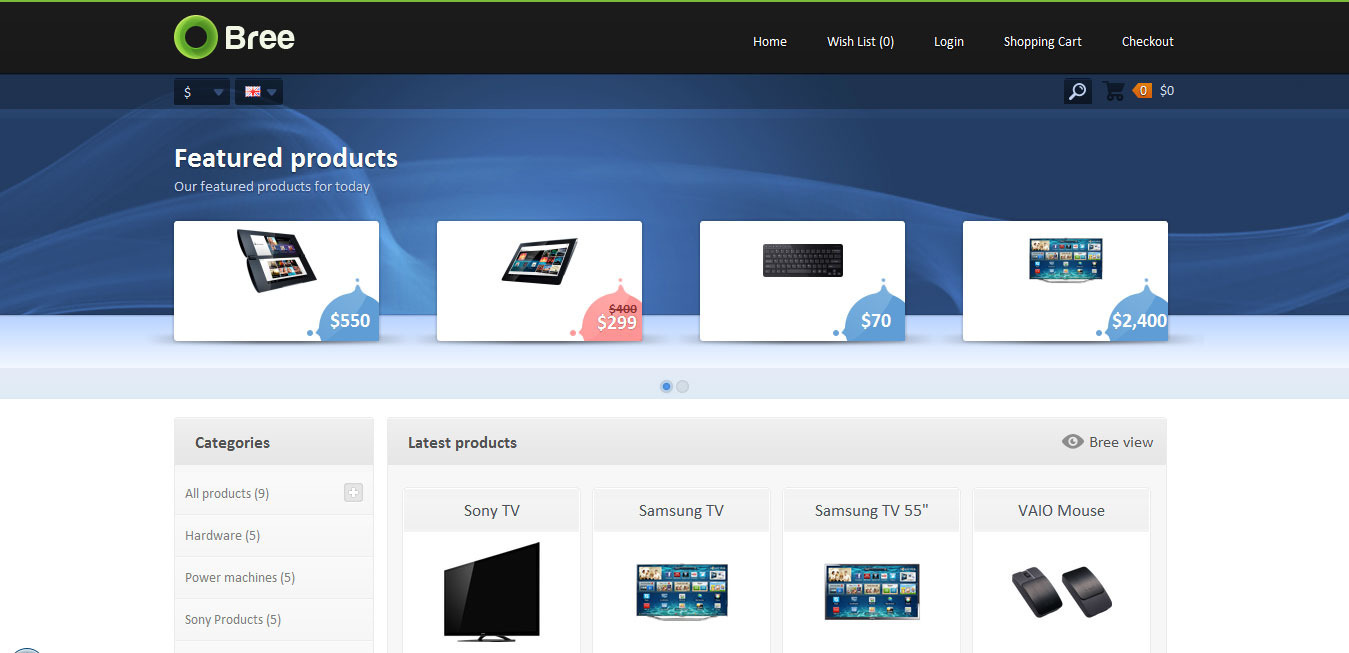
Task: Click the Featured products heading
Action: [286, 158]
